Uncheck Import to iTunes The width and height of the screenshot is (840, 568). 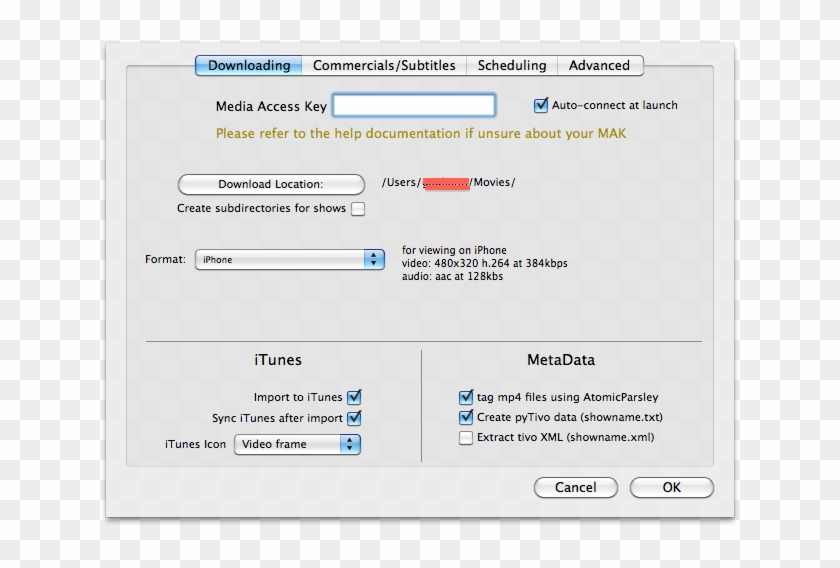[x=354, y=397]
